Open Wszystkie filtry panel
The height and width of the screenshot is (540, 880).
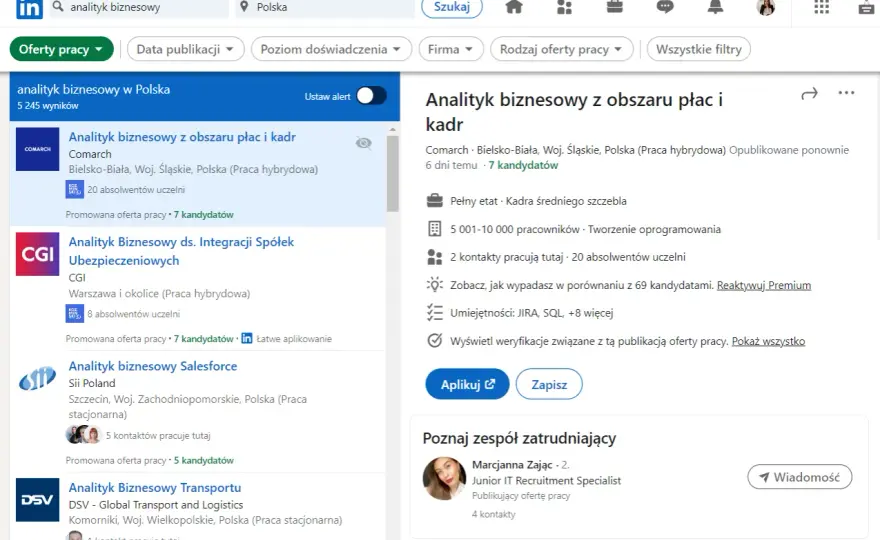(699, 49)
